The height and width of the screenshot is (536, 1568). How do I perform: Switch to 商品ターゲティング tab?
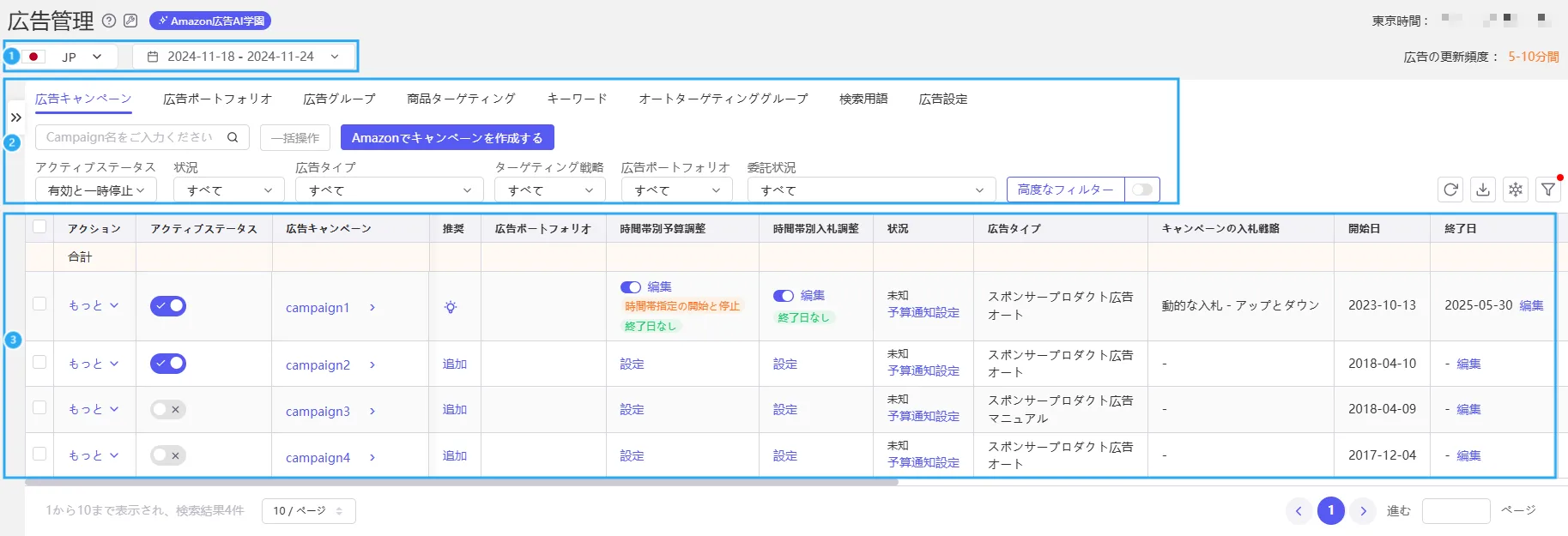(x=462, y=99)
